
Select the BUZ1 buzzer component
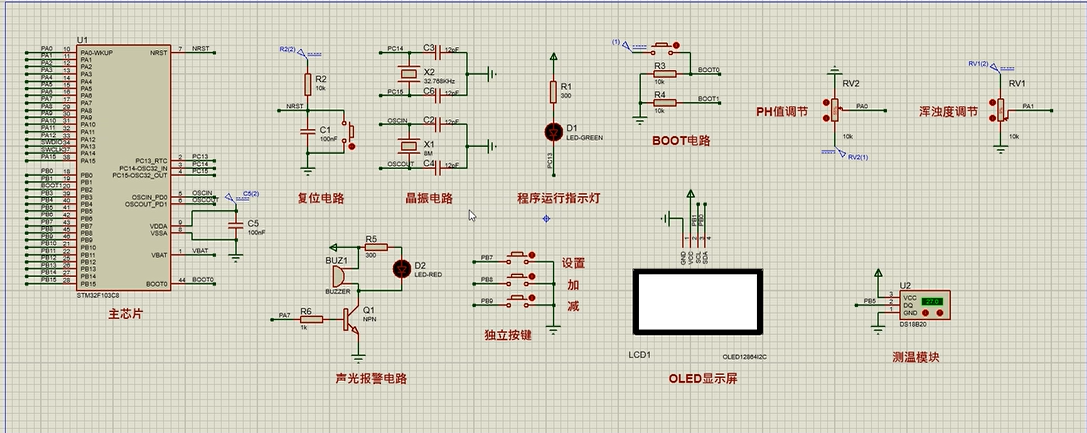pyautogui.click(x=340, y=277)
